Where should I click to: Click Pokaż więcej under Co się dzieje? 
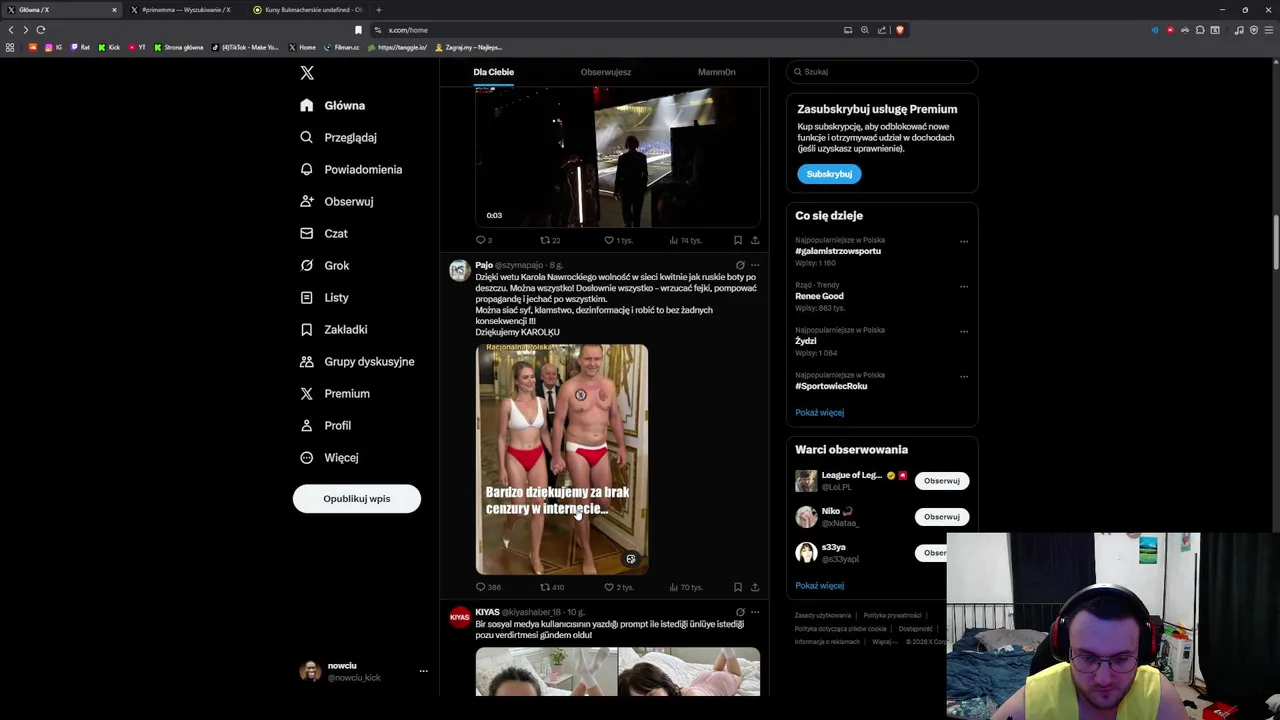tap(819, 412)
